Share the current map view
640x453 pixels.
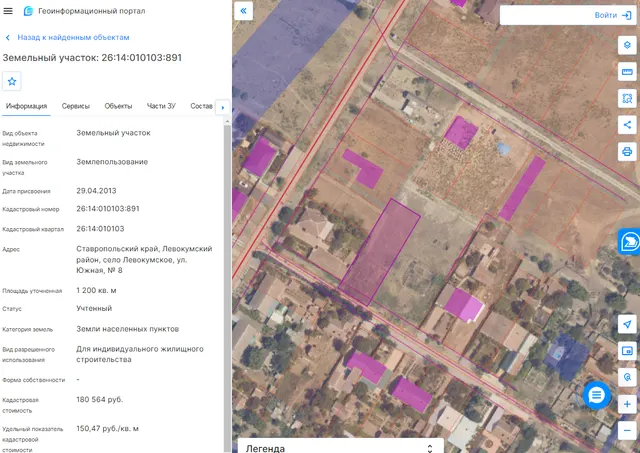[627, 125]
